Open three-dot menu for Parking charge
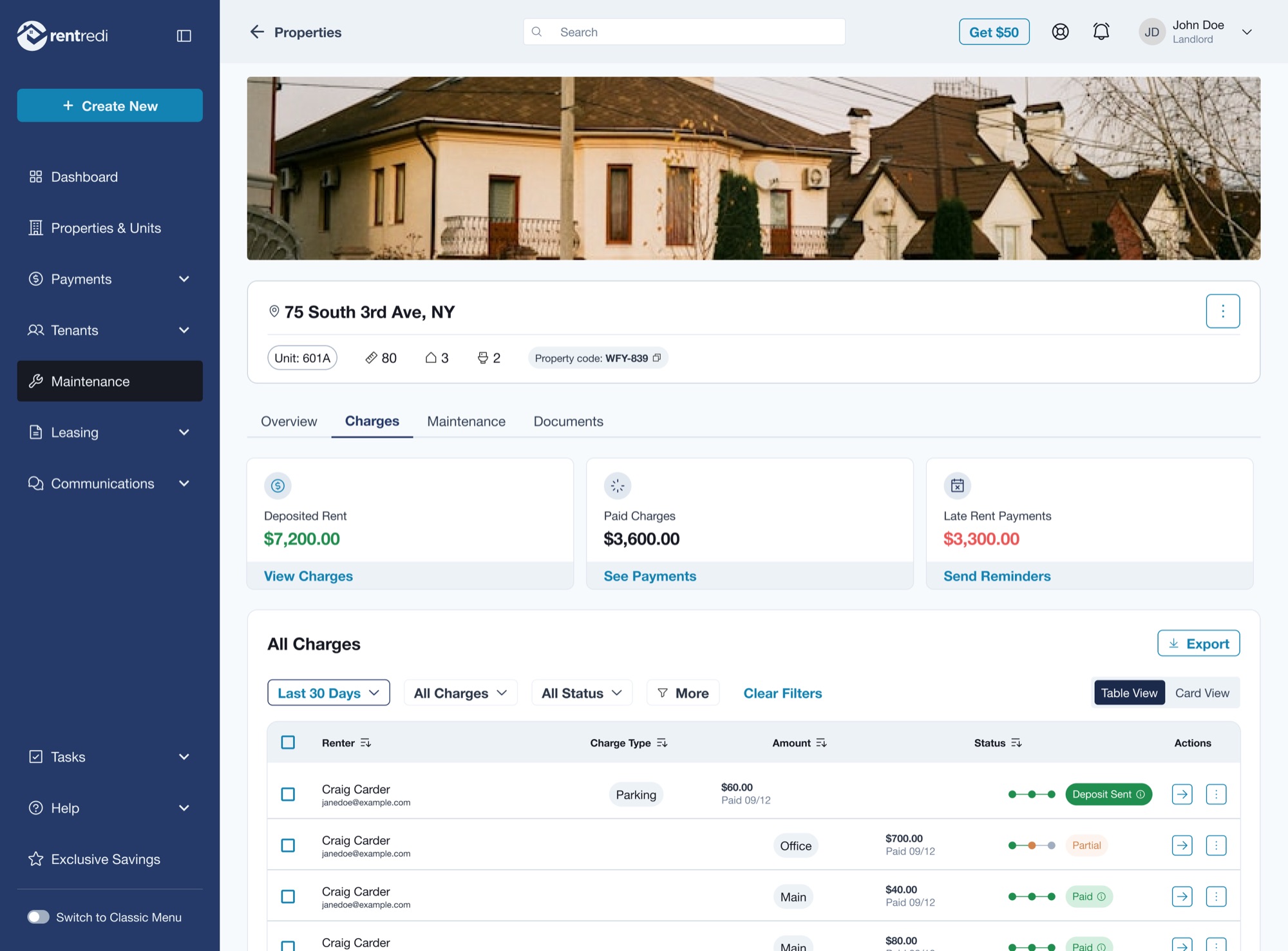This screenshot has width=1288, height=951. [x=1216, y=794]
